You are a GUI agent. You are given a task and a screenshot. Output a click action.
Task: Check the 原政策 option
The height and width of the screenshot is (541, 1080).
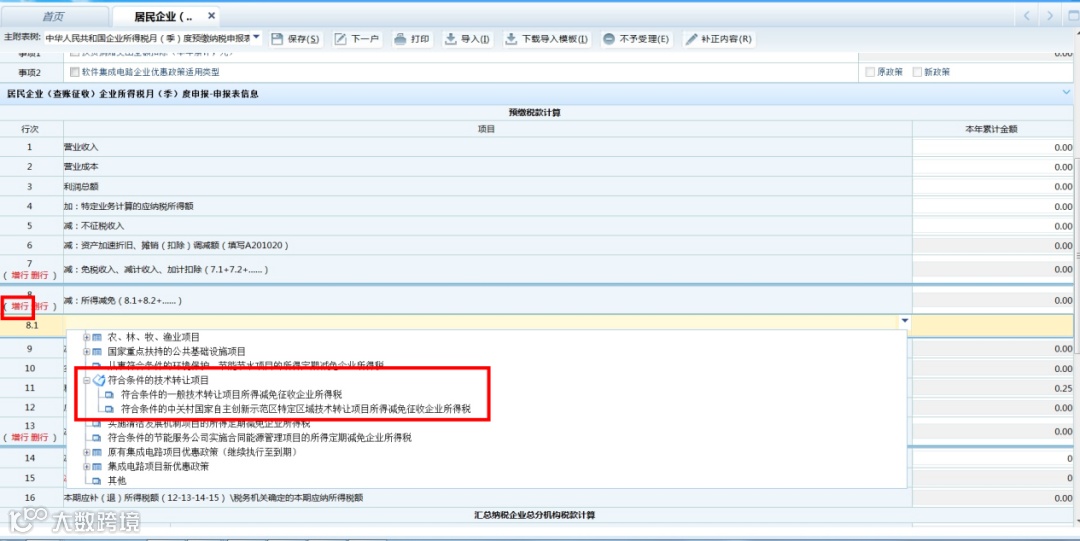point(871,72)
